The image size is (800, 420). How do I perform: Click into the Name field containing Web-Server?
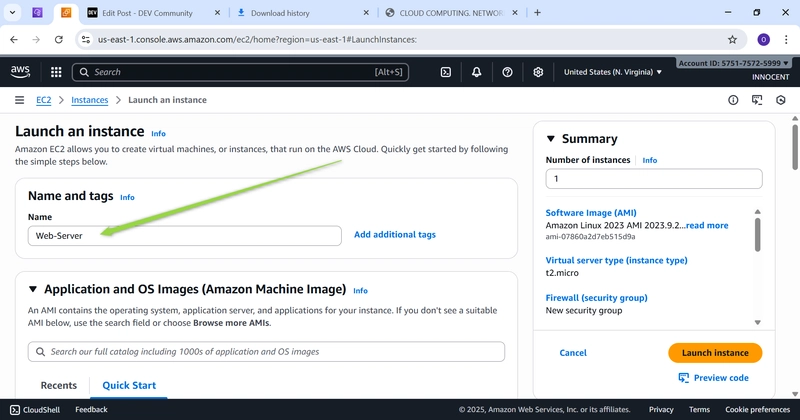pyautogui.click(x=185, y=236)
